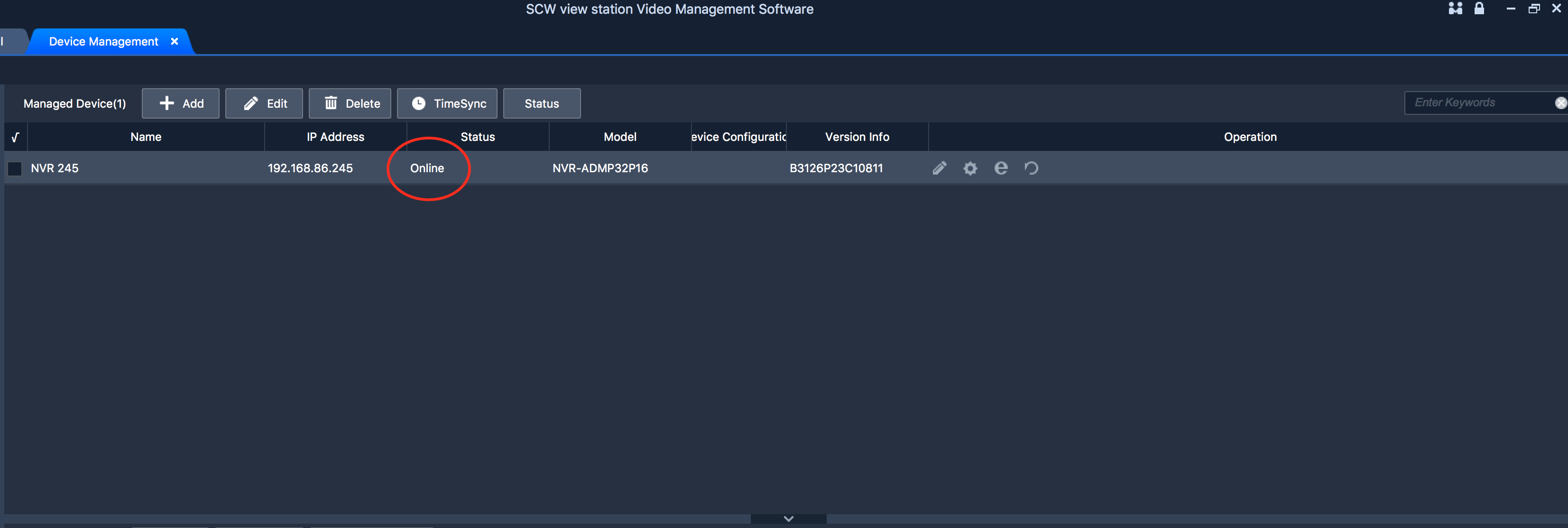Click the TimeSync button
Viewport: 1568px width, 528px height.
(x=447, y=103)
